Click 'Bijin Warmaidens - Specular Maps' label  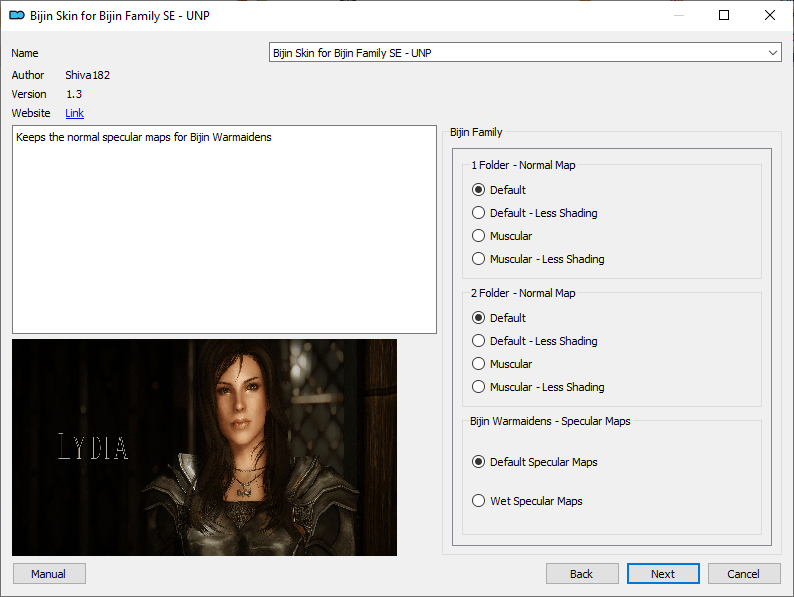[550, 421]
